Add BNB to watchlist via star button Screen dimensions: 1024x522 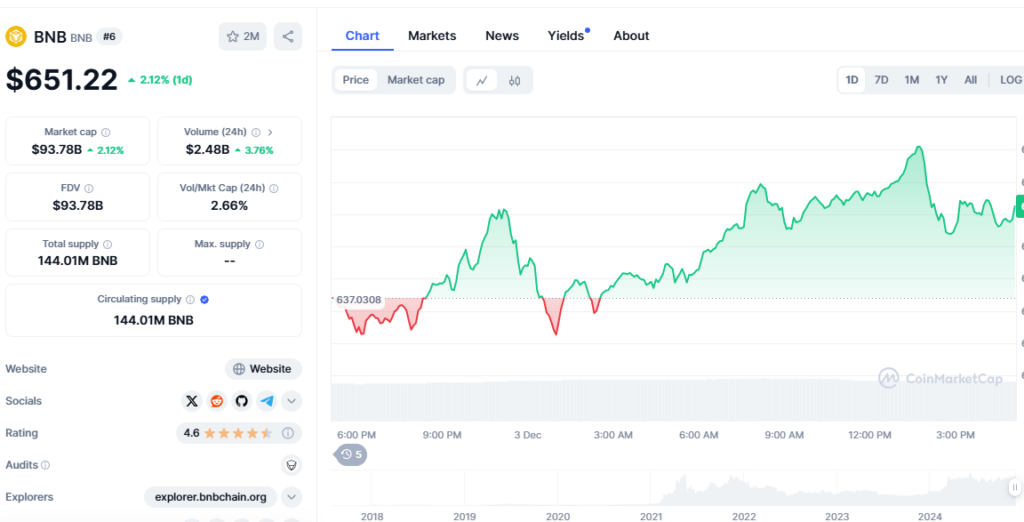point(242,37)
